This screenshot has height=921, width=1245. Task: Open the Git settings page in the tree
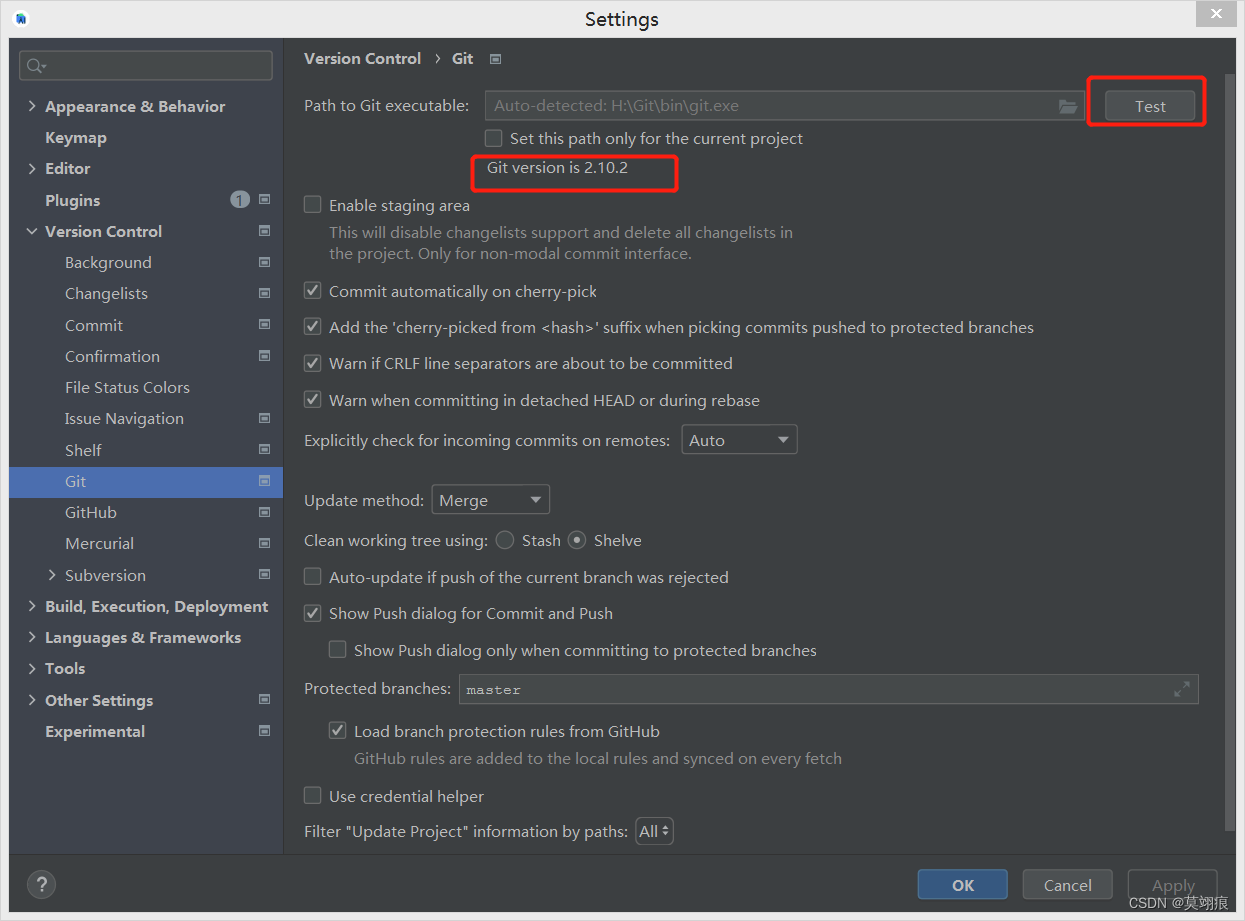tap(146, 481)
